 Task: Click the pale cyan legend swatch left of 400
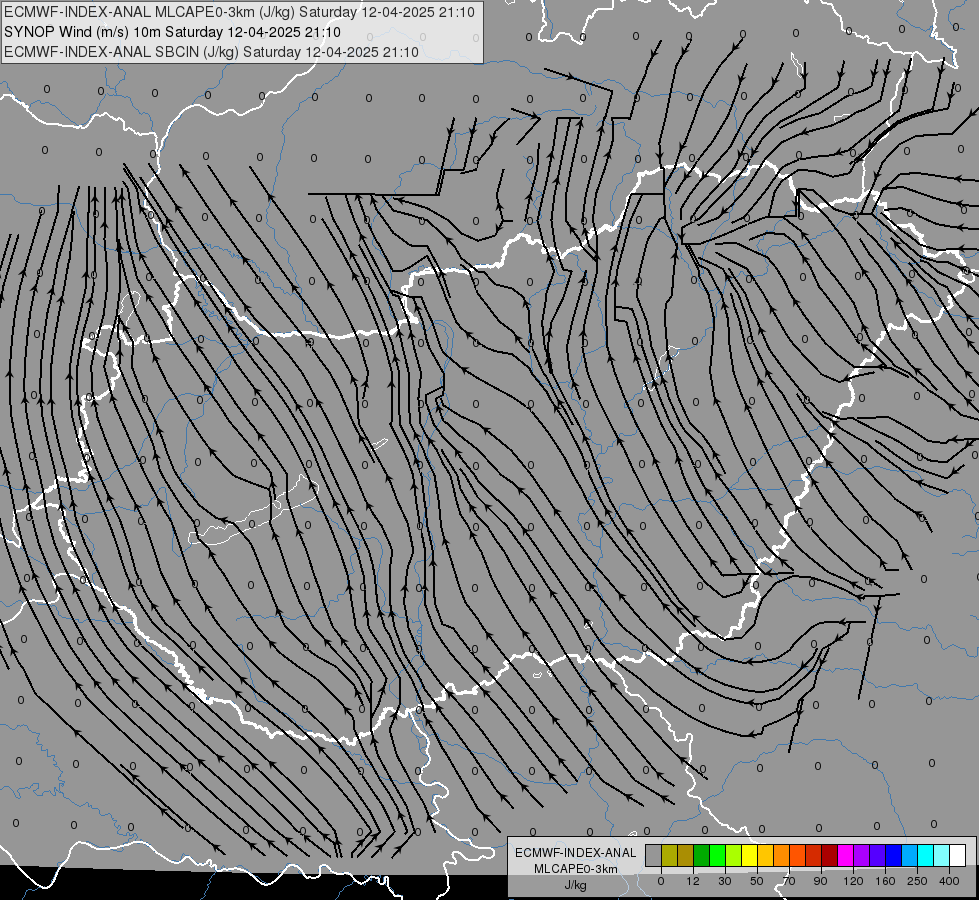(x=942, y=855)
